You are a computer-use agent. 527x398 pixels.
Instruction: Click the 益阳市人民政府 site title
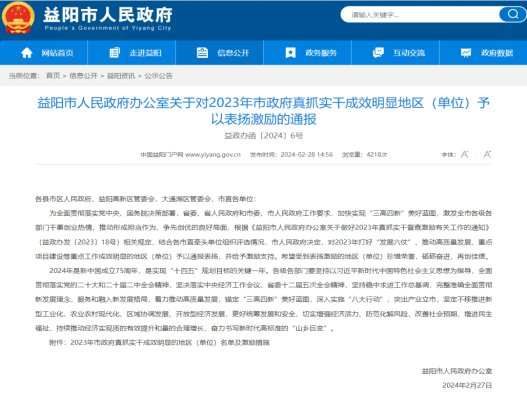pos(108,15)
